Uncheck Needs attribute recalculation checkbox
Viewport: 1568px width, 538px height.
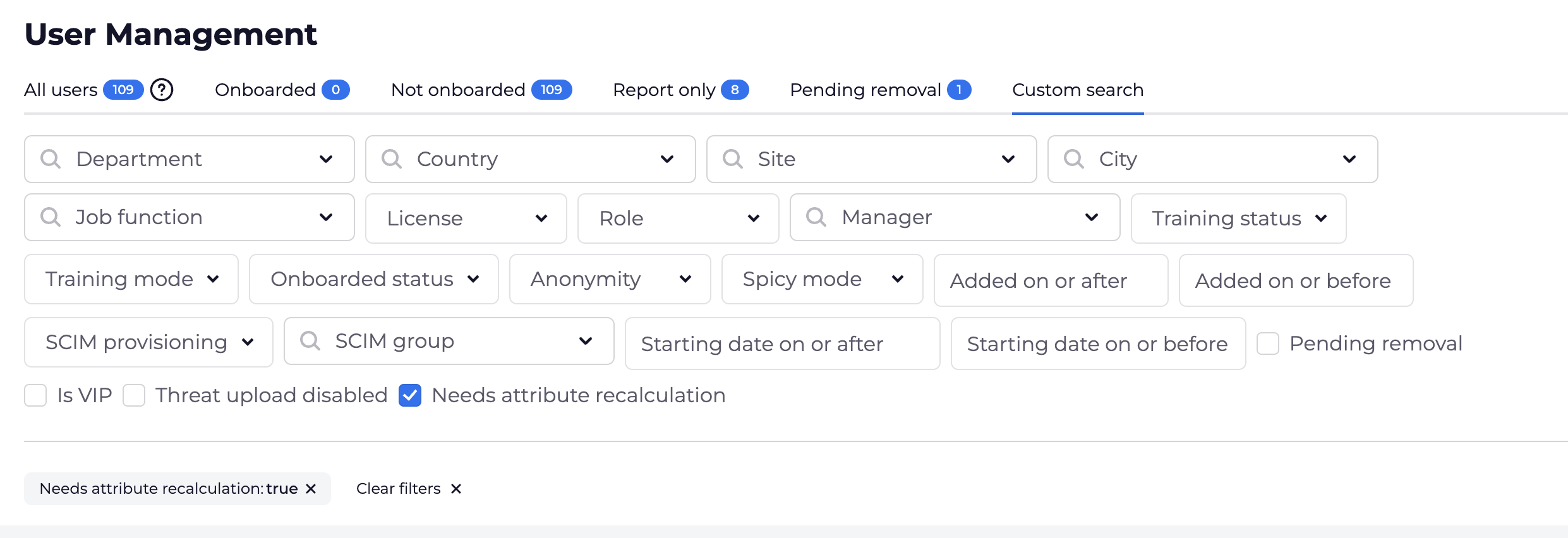[x=410, y=395]
